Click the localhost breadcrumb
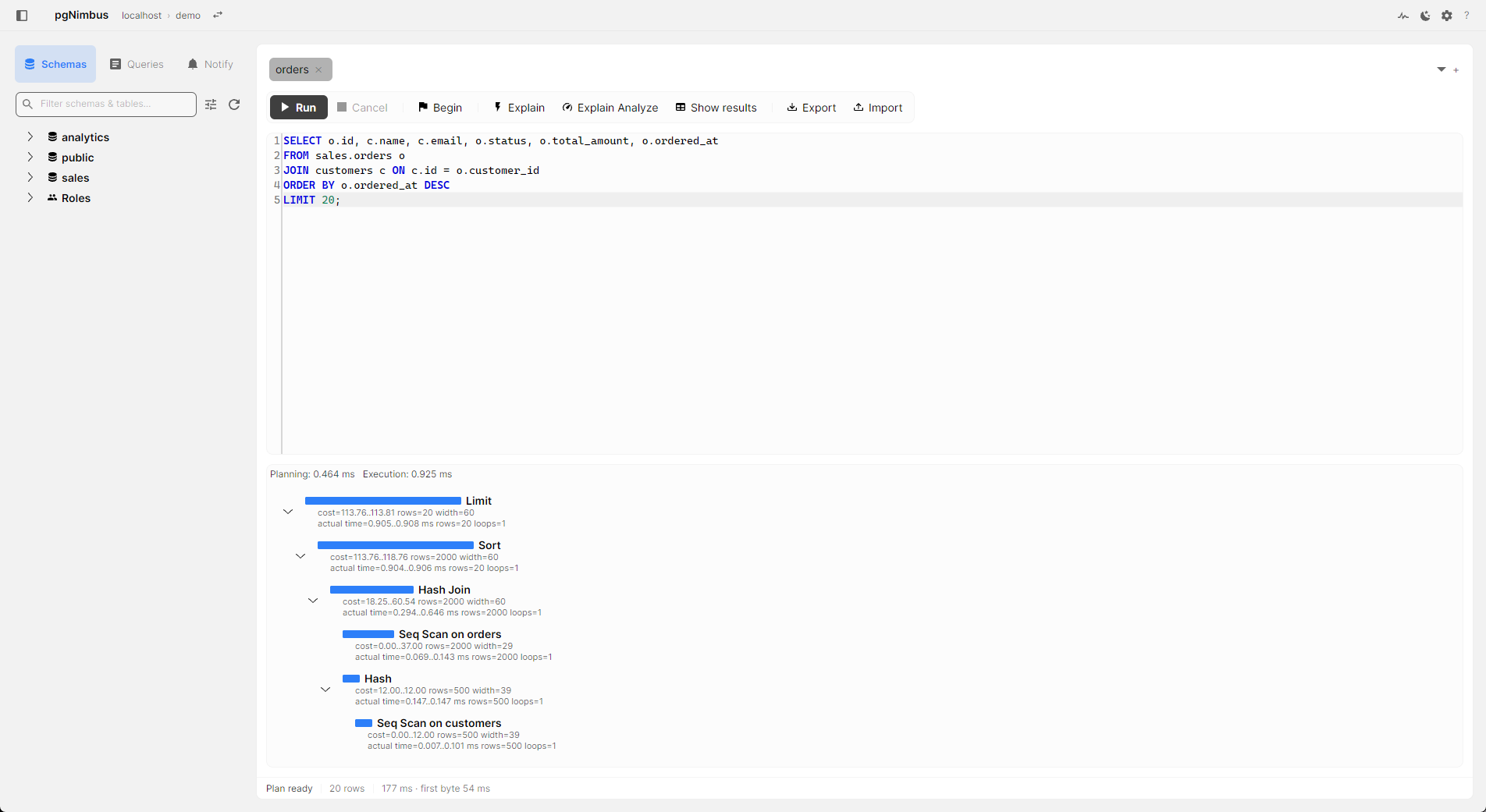Image resolution: width=1486 pixels, height=812 pixels. [141, 16]
